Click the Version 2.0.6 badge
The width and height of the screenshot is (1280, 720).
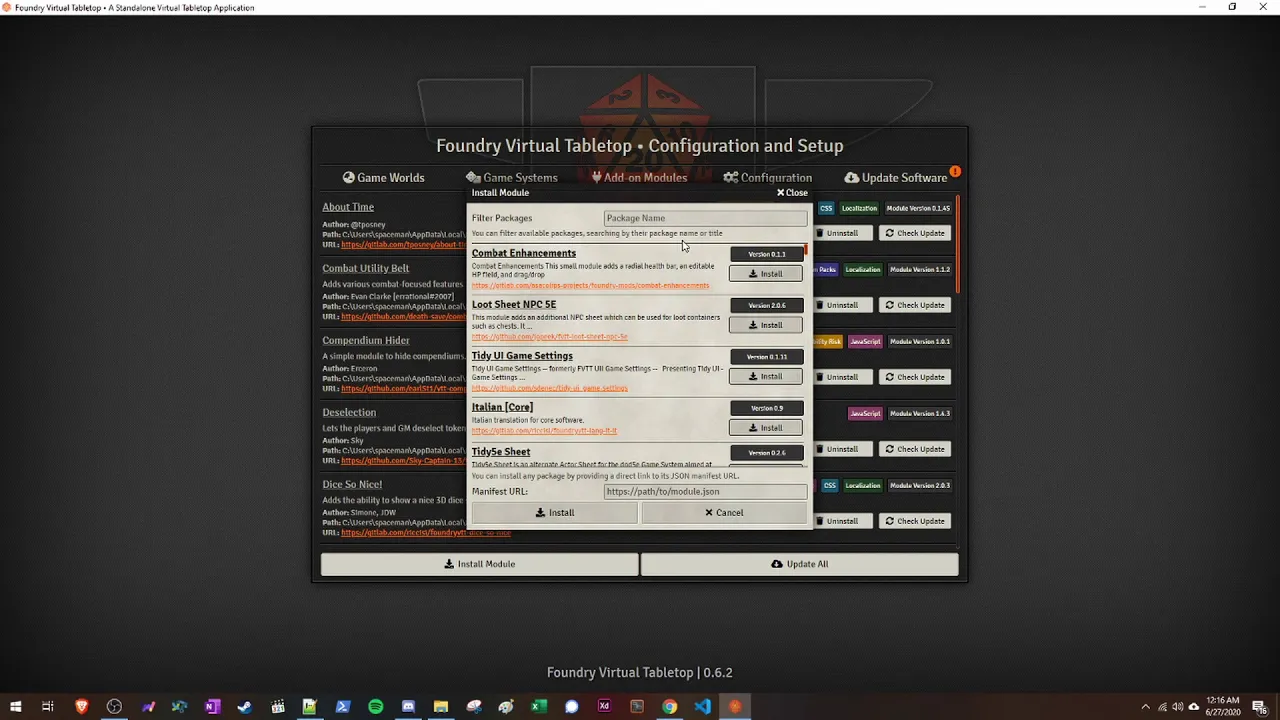(766, 305)
